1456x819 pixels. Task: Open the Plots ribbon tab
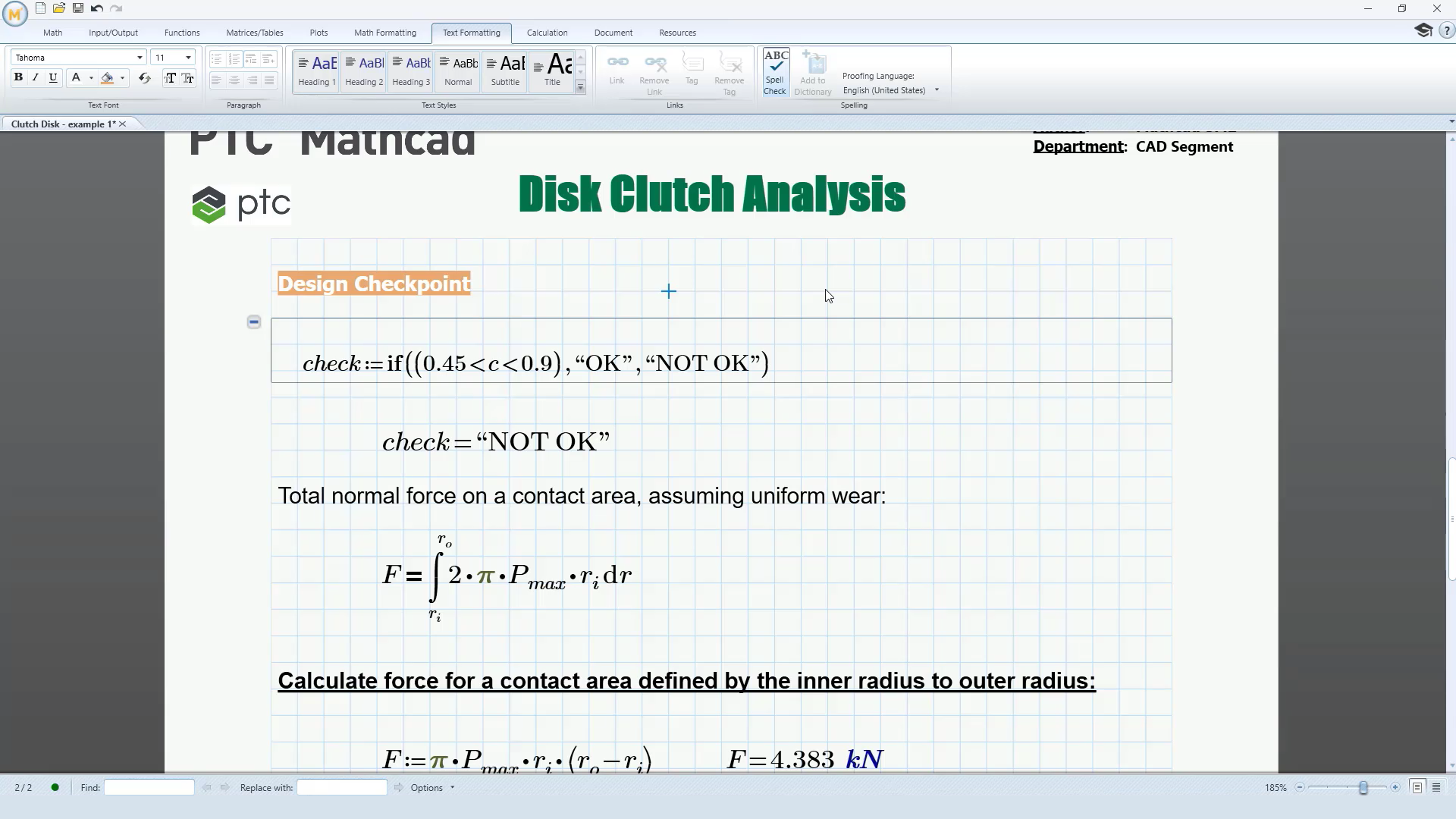pos(318,33)
